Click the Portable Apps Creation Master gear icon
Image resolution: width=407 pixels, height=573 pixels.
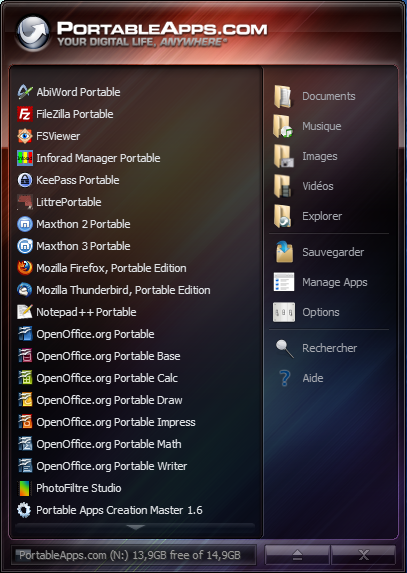[x=25, y=510]
